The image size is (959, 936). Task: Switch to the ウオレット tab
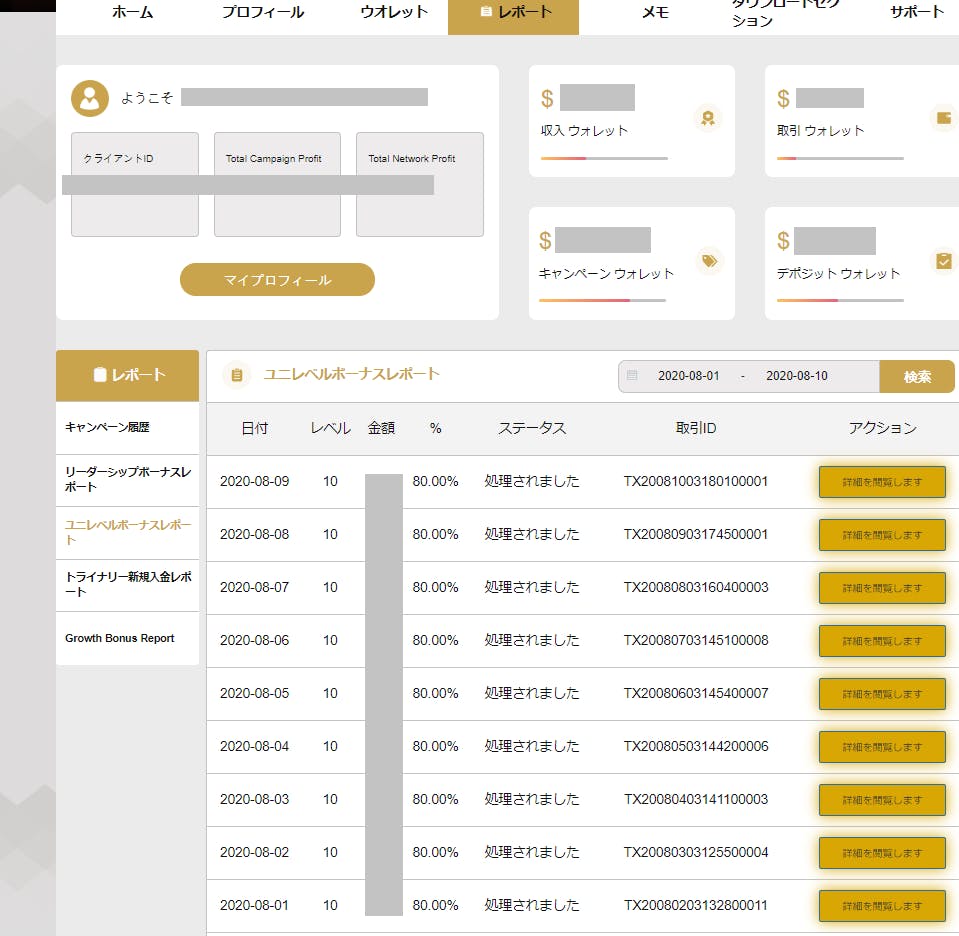click(394, 13)
